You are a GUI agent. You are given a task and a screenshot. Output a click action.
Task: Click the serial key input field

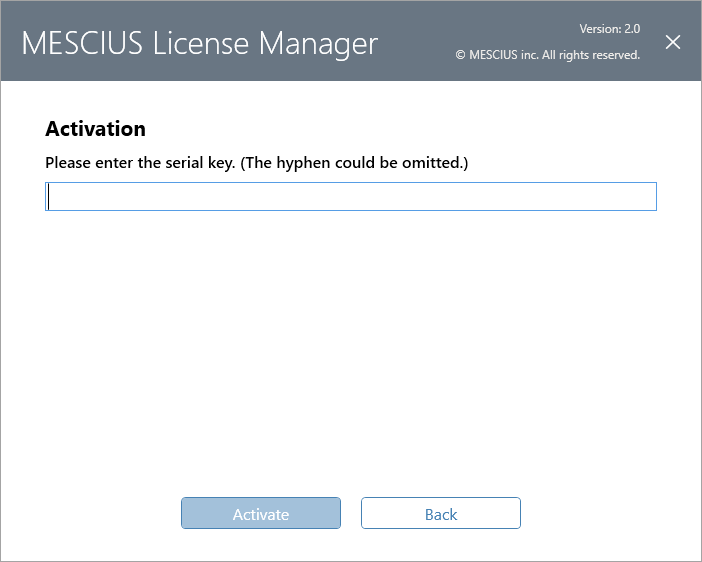[351, 196]
